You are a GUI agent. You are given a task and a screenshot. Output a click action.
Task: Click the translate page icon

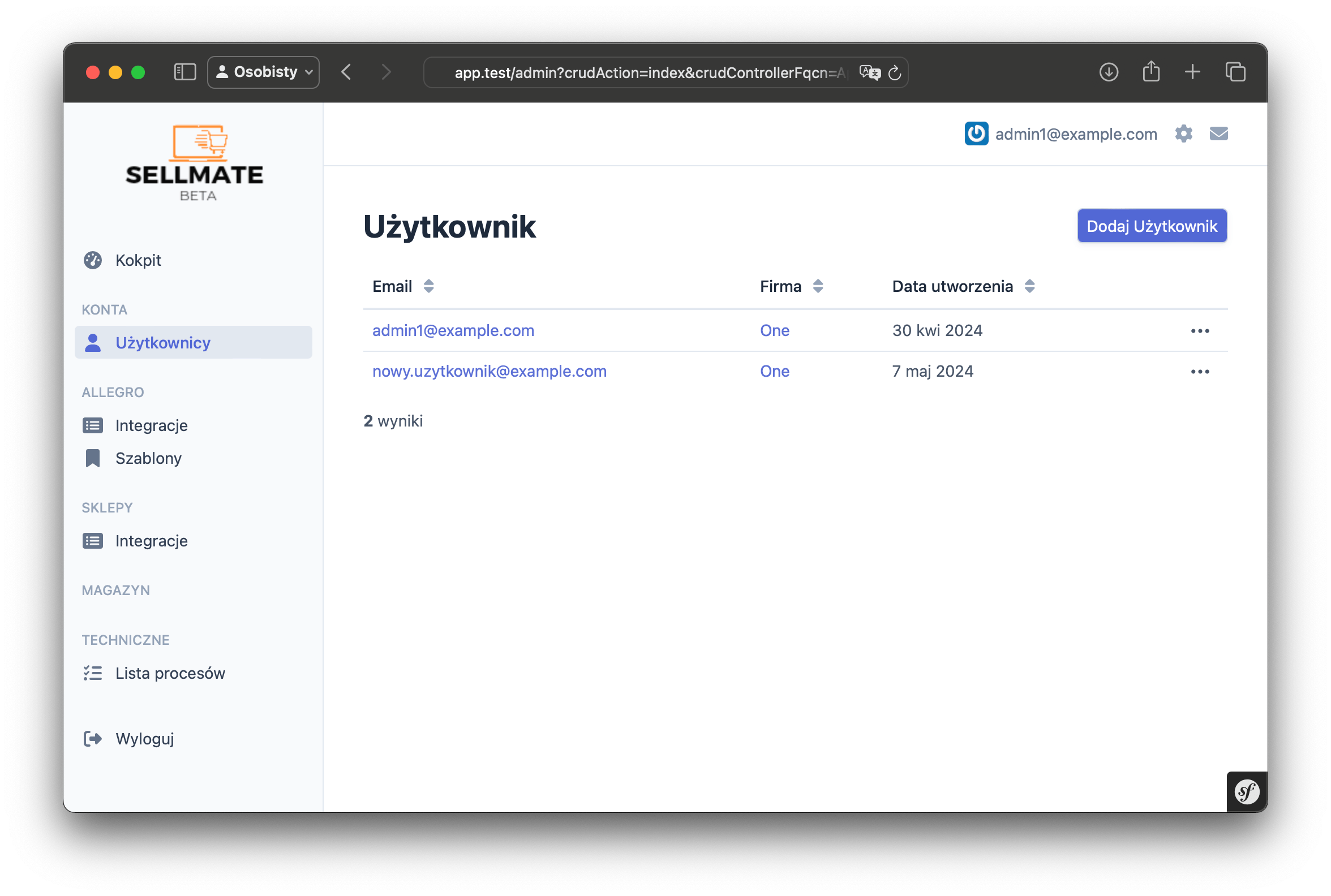[x=870, y=72]
